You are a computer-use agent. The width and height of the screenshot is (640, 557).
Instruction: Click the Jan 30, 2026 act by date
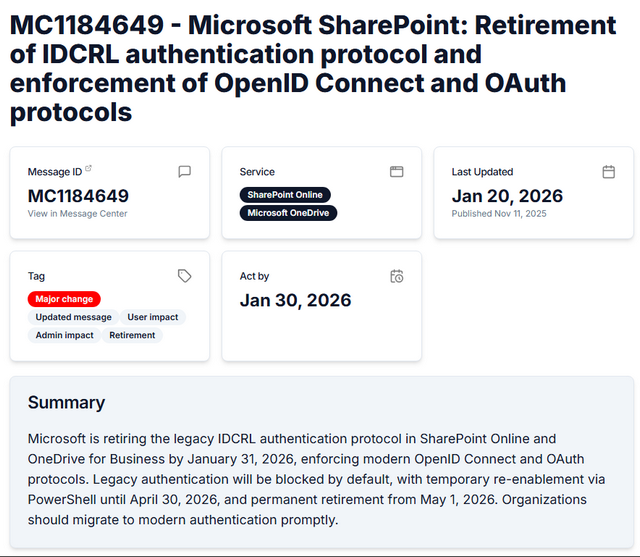tap(295, 300)
